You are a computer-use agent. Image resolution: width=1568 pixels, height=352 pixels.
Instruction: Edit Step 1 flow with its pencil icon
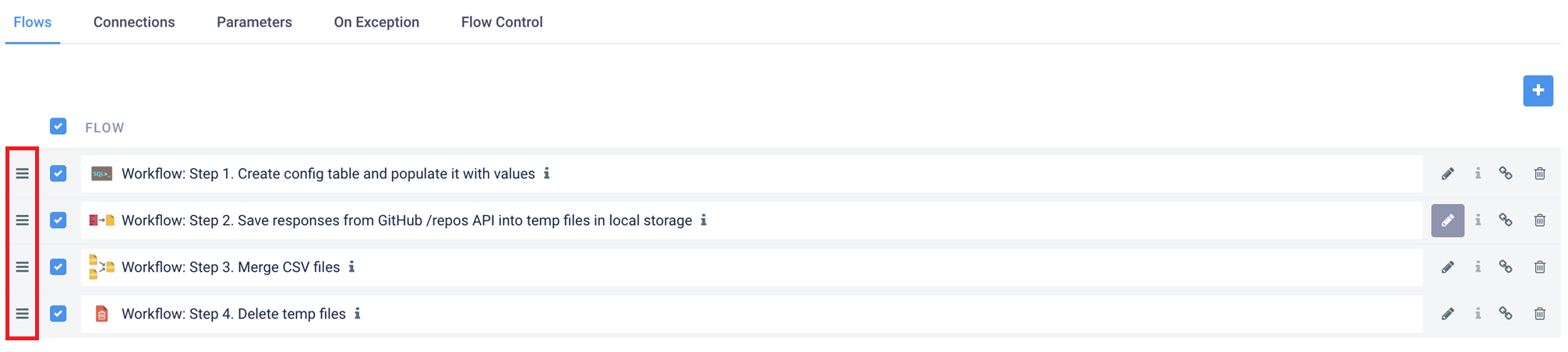point(1447,174)
